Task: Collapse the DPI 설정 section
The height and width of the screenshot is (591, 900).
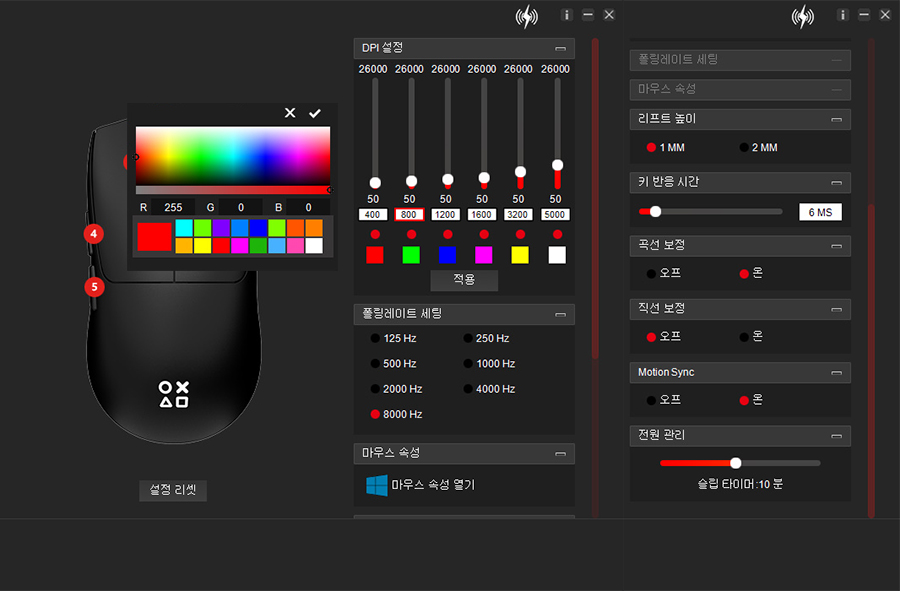Action: pos(561,49)
